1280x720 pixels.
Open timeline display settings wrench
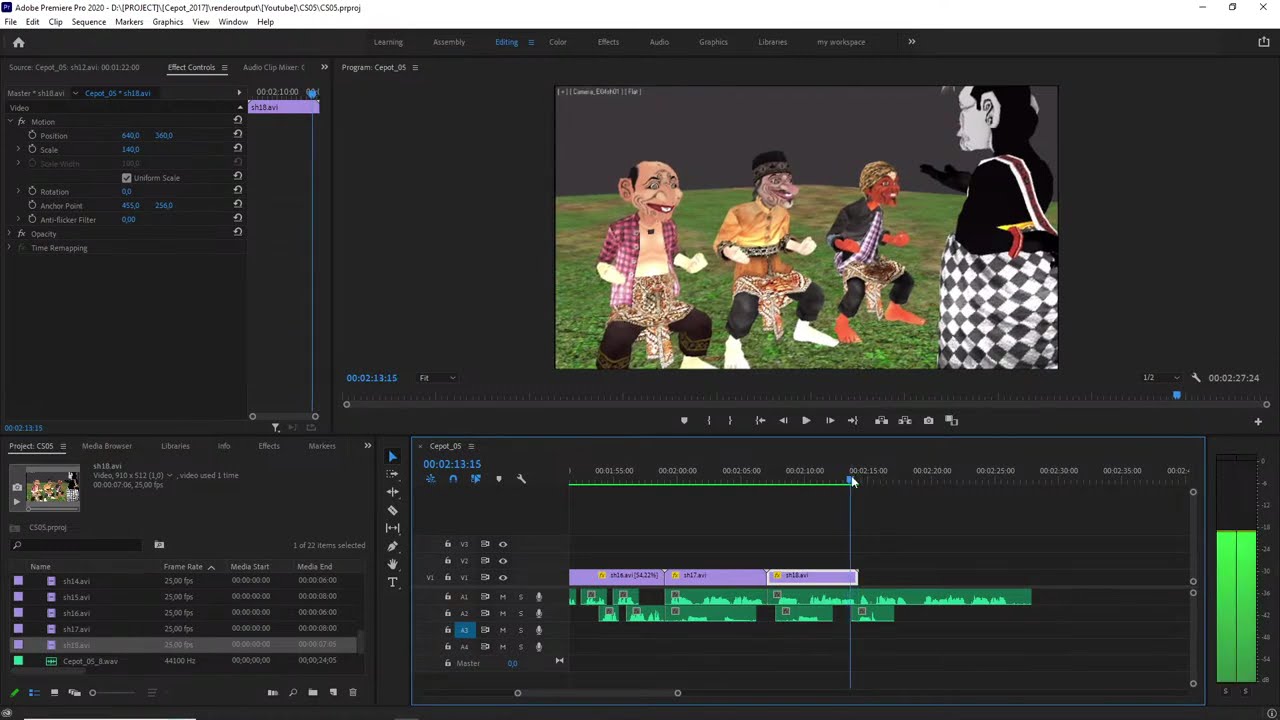point(521,479)
